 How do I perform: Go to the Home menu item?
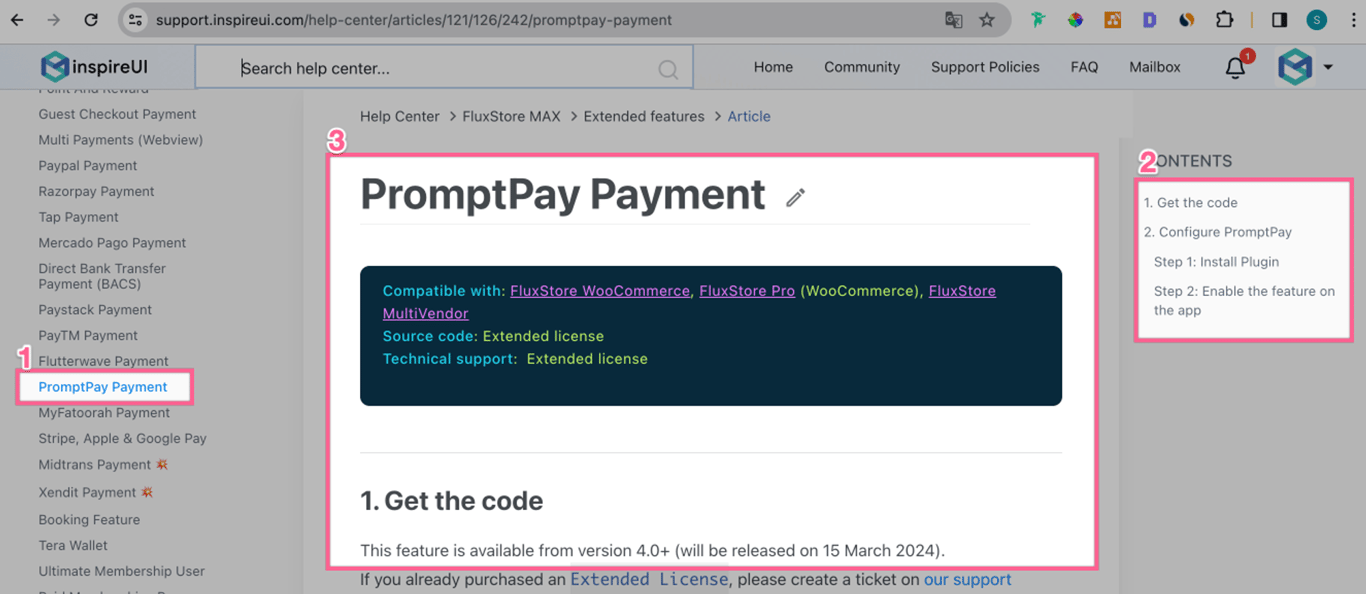pos(773,67)
